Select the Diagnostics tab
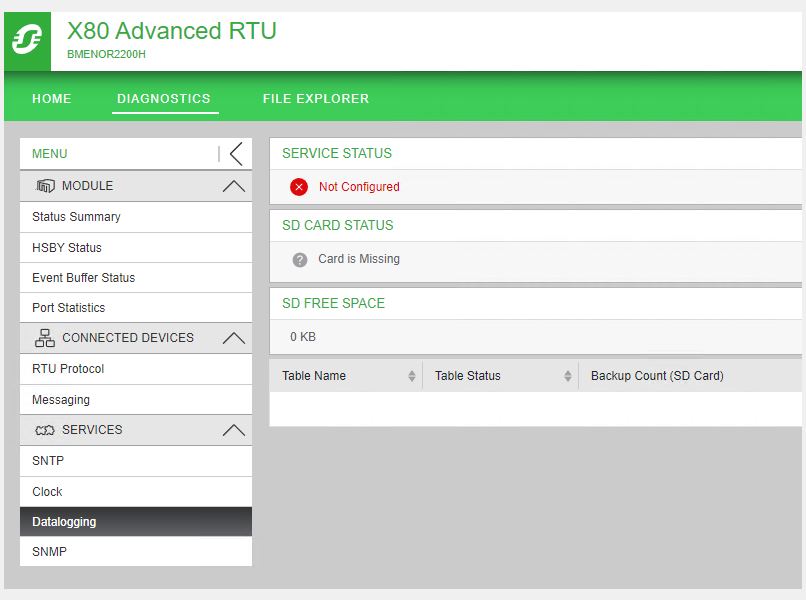This screenshot has width=806, height=600. click(164, 99)
